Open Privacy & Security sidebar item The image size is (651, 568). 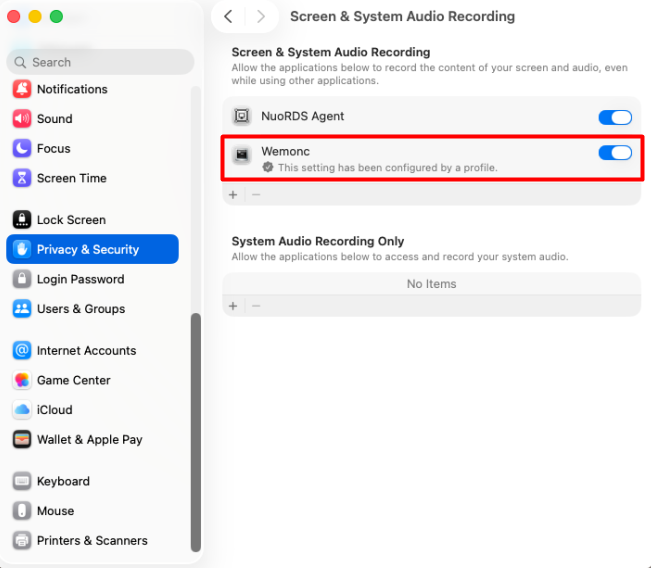[x=93, y=249]
